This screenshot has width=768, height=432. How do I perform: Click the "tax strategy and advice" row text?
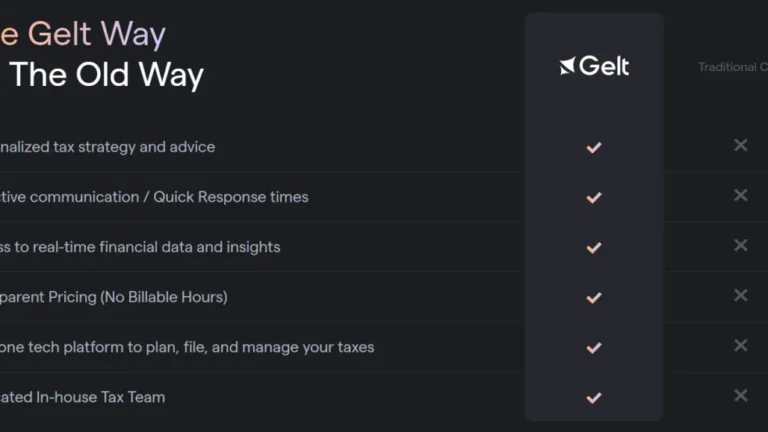110,147
